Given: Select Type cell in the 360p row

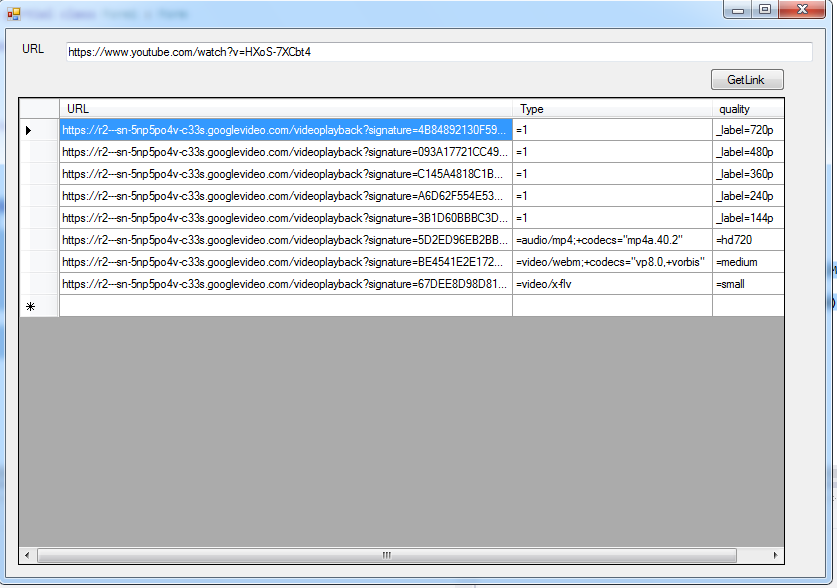Looking at the screenshot, I should [612, 174].
